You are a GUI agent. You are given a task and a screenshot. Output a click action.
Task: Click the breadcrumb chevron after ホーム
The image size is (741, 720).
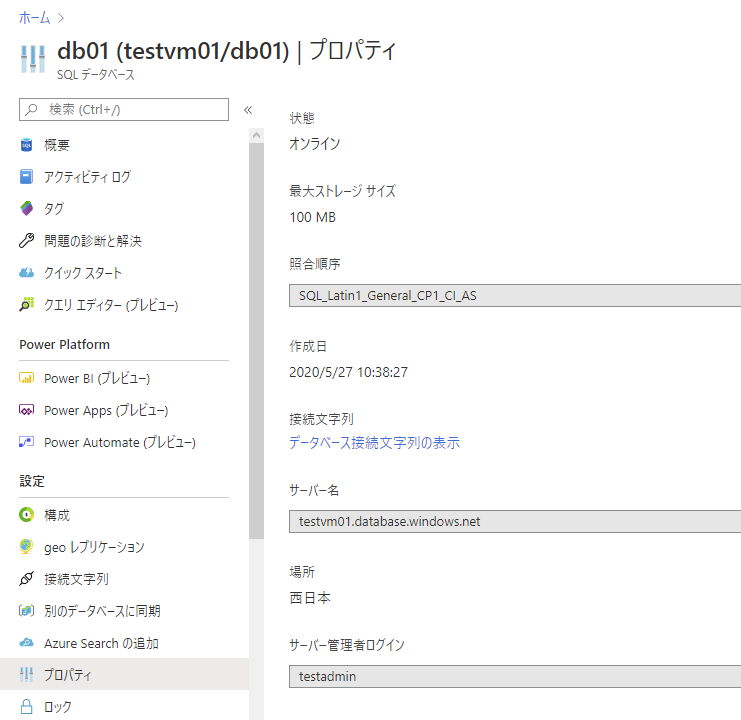(x=60, y=18)
